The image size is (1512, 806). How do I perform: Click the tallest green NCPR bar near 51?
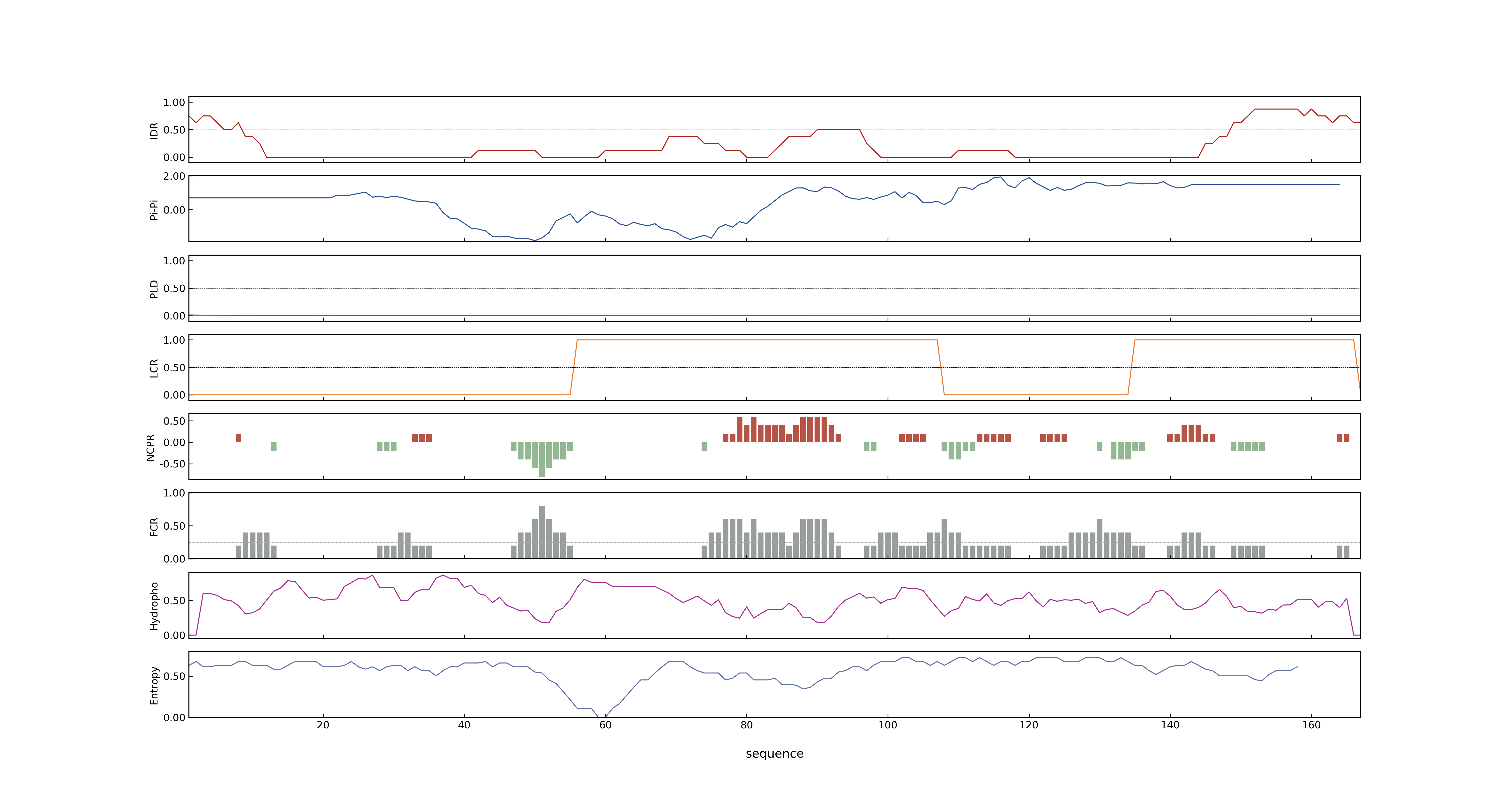[542, 459]
